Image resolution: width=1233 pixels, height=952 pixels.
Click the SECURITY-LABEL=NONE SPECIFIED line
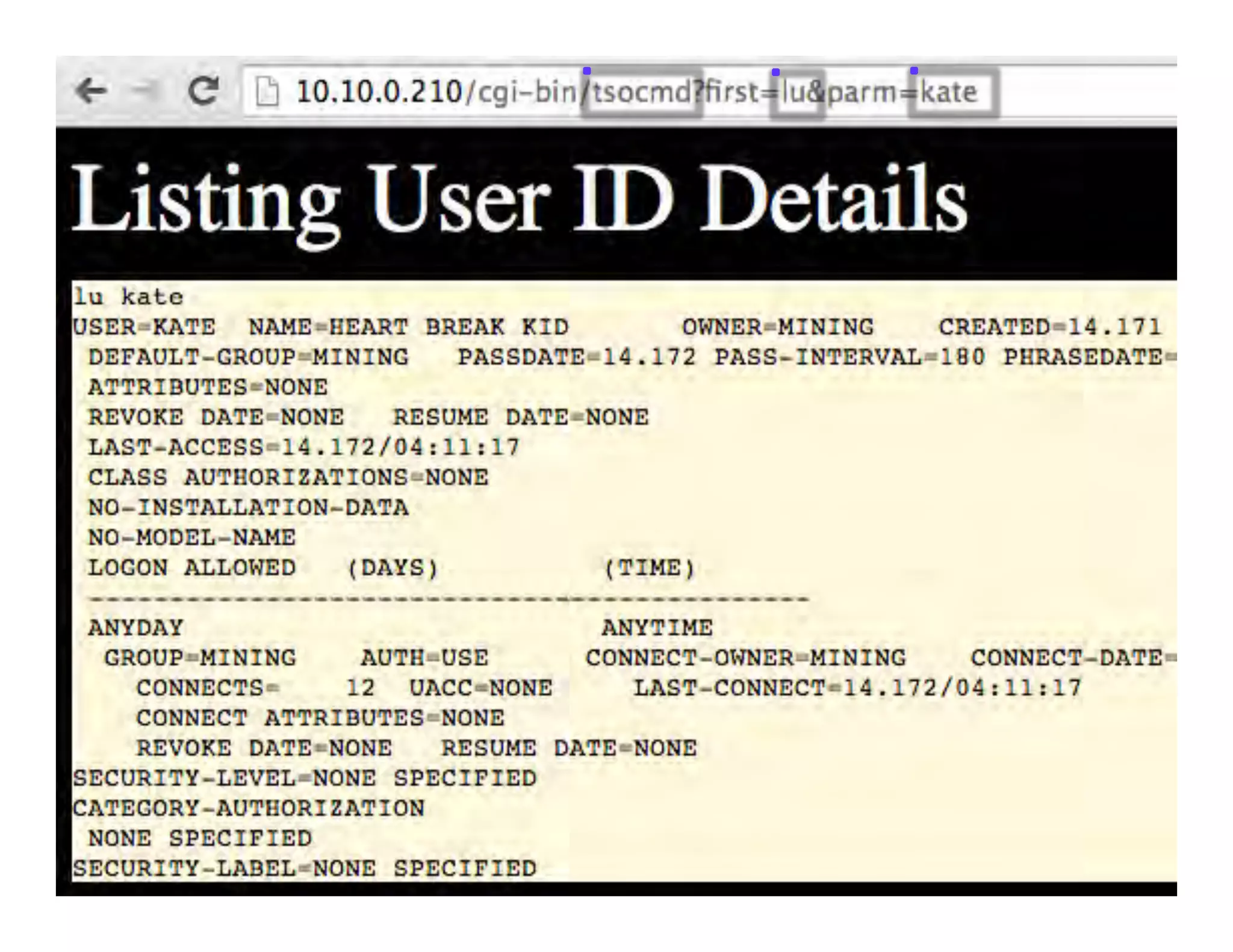point(304,869)
